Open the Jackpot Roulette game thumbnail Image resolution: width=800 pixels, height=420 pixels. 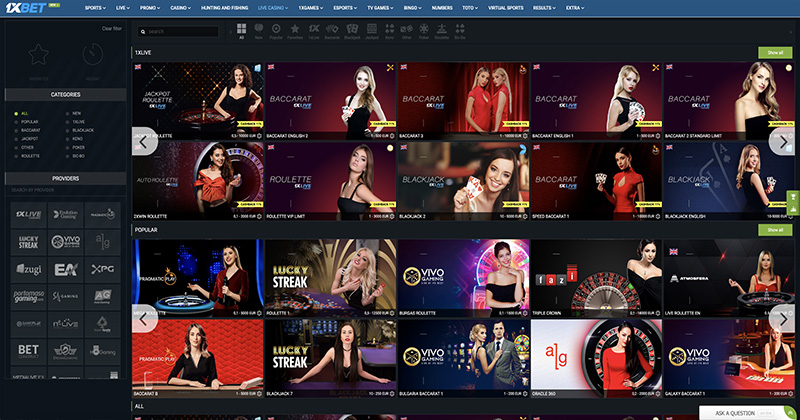197,101
